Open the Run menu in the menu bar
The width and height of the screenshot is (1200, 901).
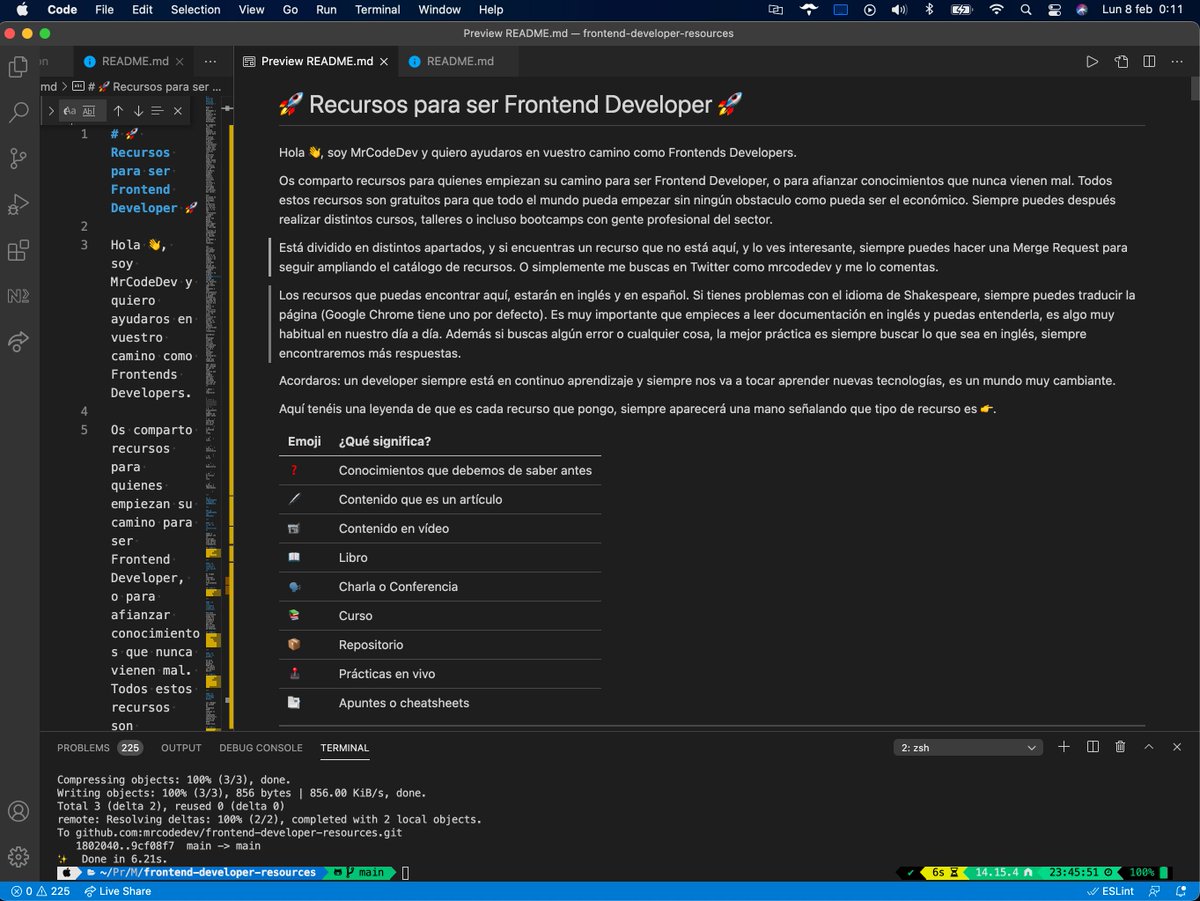click(326, 9)
